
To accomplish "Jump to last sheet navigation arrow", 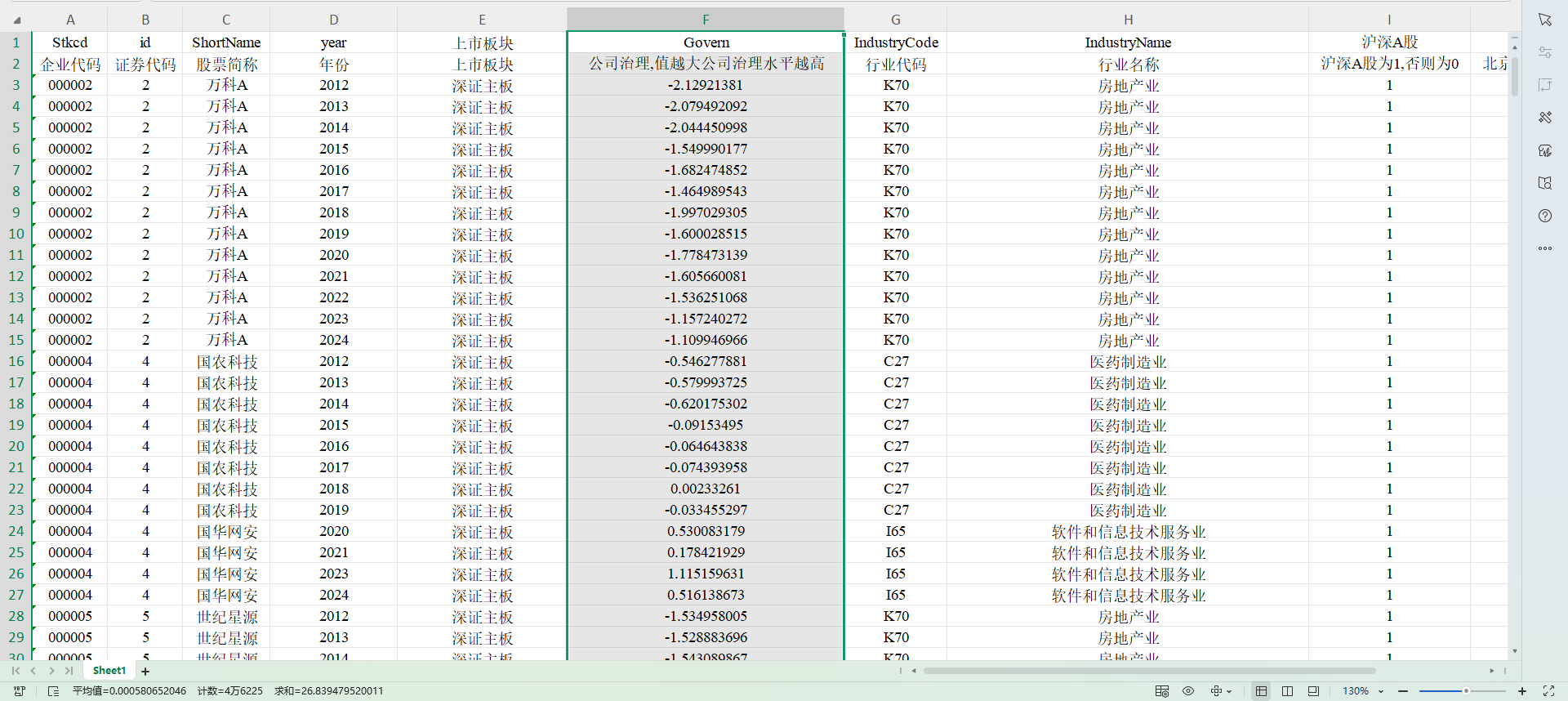I will 69,671.
